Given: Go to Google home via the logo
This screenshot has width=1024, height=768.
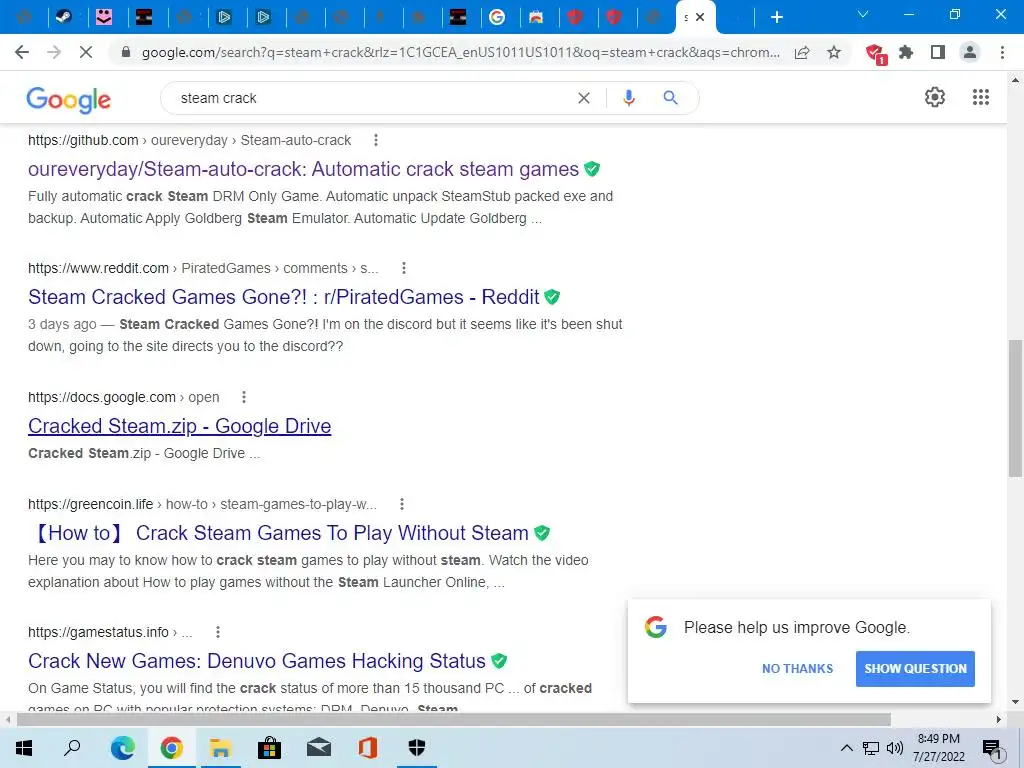Looking at the screenshot, I should [69, 100].
